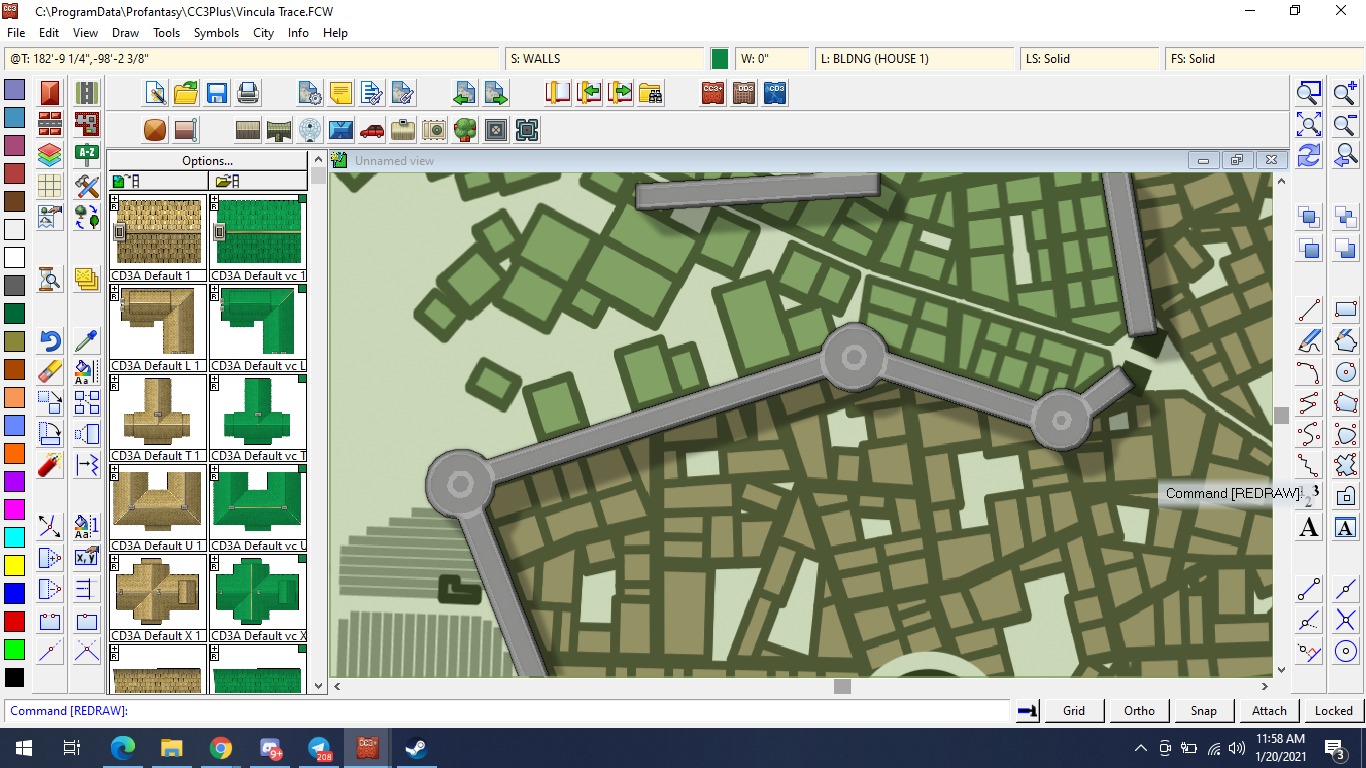Image resolution: width=1366 pixels, height=768 pixels.
Task: Toggle Ortho mode
Action: click(x=1139, y=711)
